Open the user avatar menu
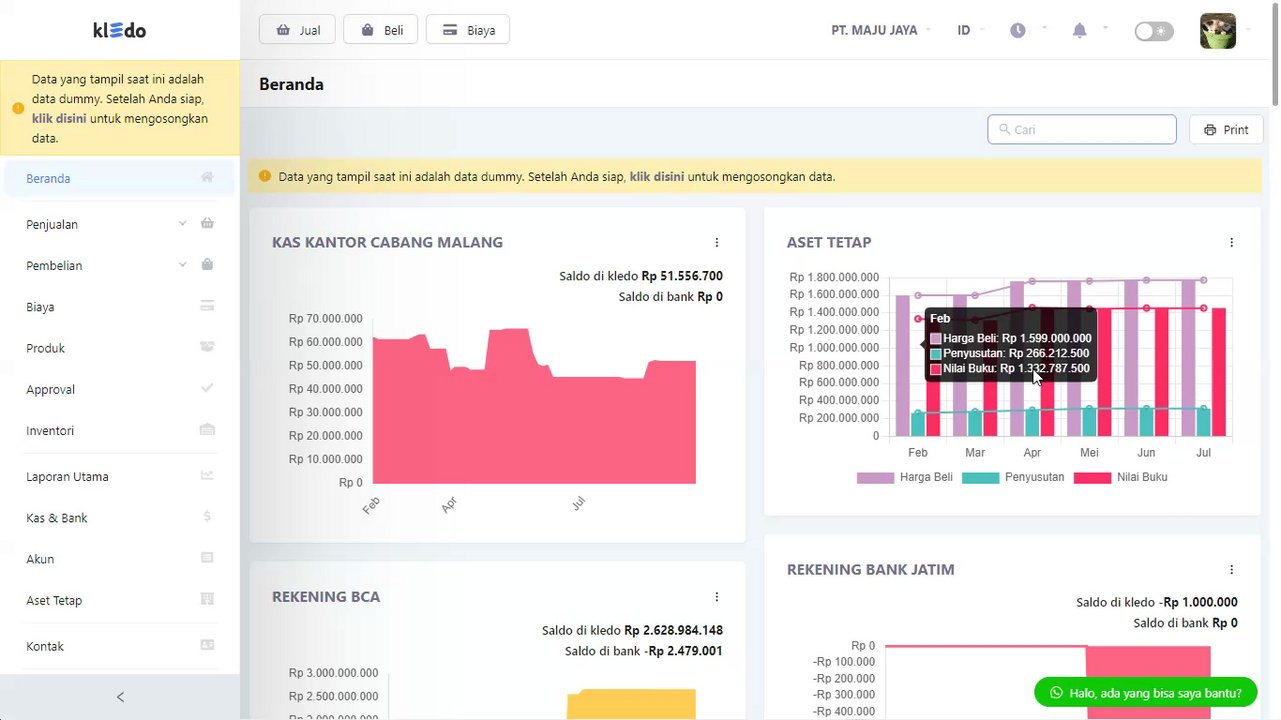 1218,31
